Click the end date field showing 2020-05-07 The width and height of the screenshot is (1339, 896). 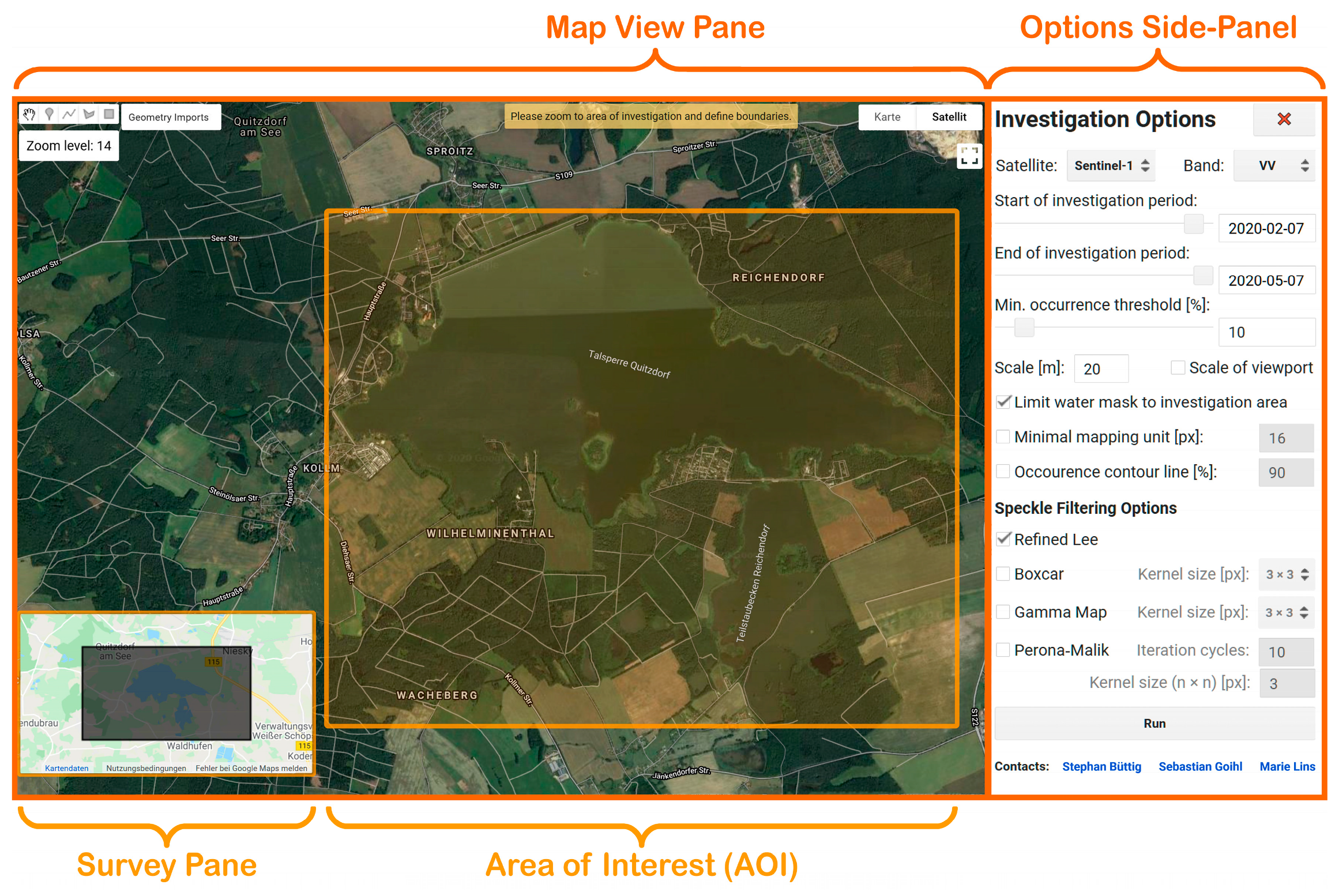click(1267, 280)
